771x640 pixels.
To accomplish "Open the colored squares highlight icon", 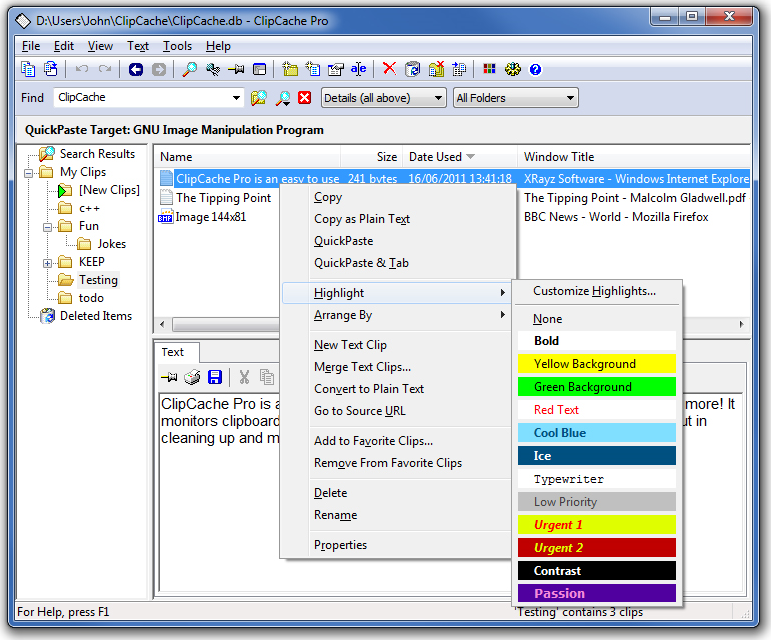I will tap(489, 69).
